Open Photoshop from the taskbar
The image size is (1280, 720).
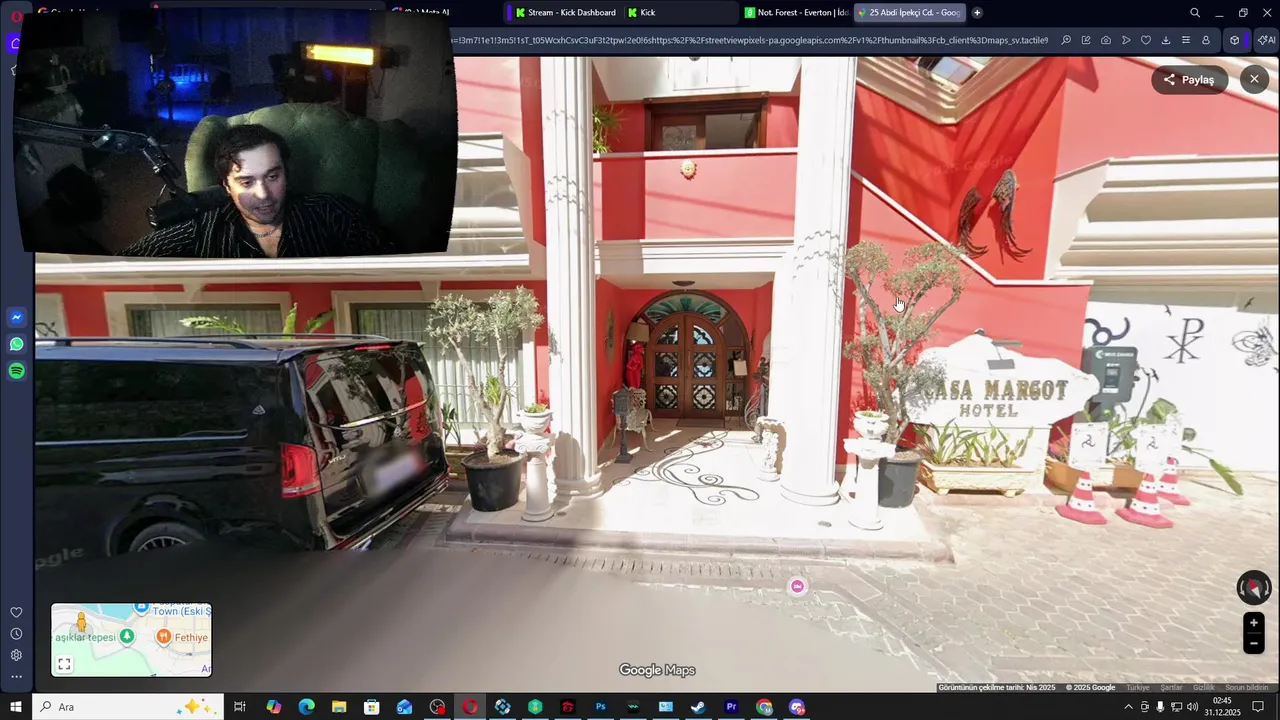[601, 707]
